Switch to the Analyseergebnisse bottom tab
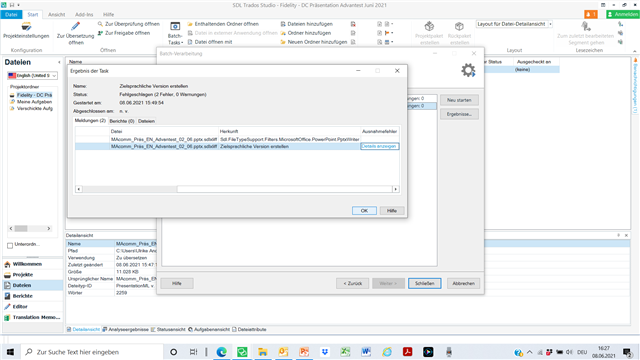The width and height of the screenshot is (640, 360). (126, 329)
